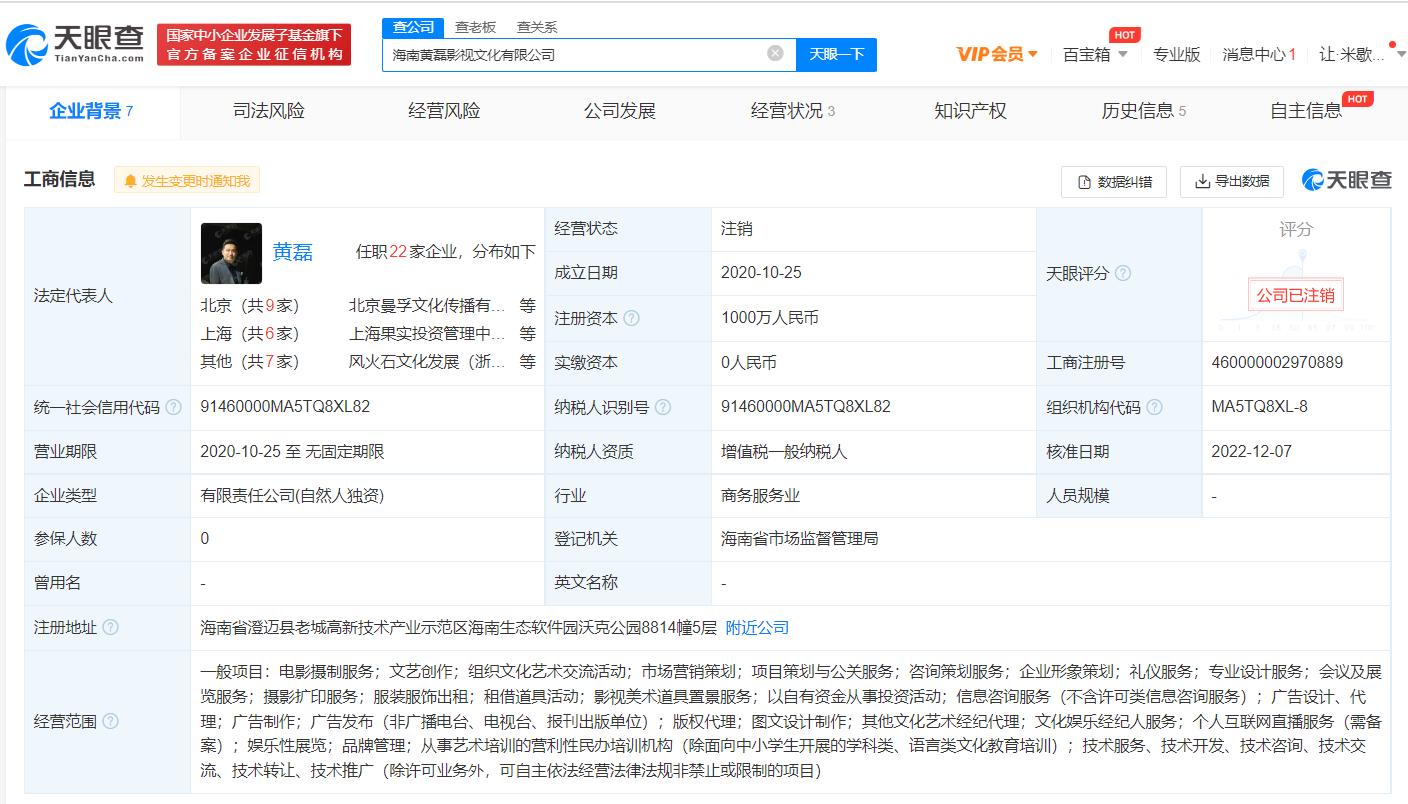Screen dimensions: 1408x804
Task: Click the 公司已注销 score stamp
Action: [1295, 296]
